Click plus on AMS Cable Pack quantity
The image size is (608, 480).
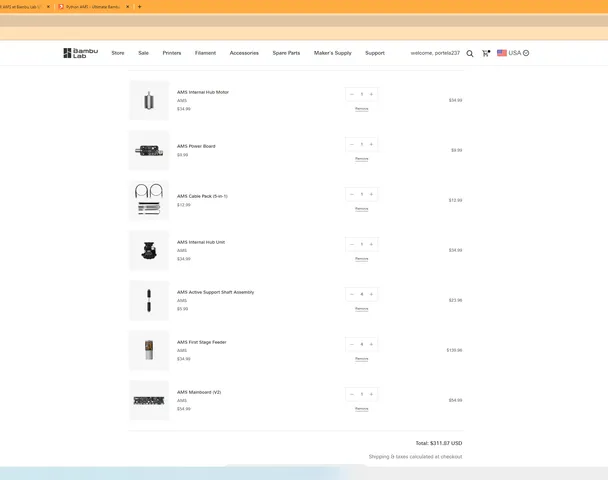371,194
